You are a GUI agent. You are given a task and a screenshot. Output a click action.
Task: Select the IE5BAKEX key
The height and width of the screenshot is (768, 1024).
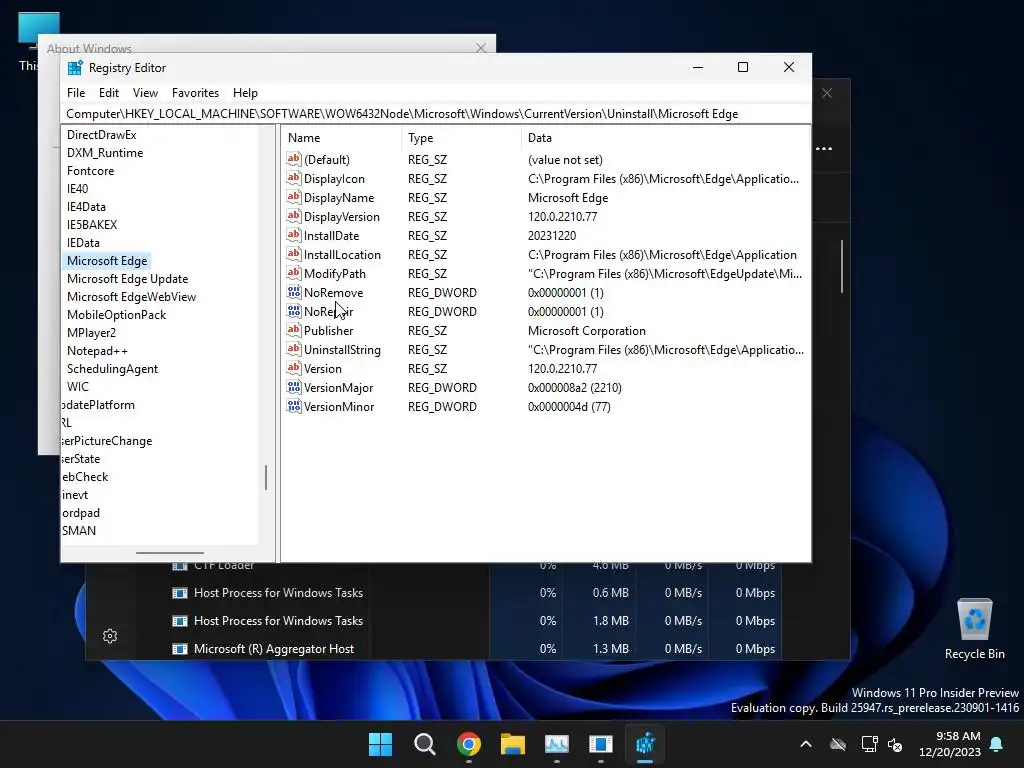[91, 225]
